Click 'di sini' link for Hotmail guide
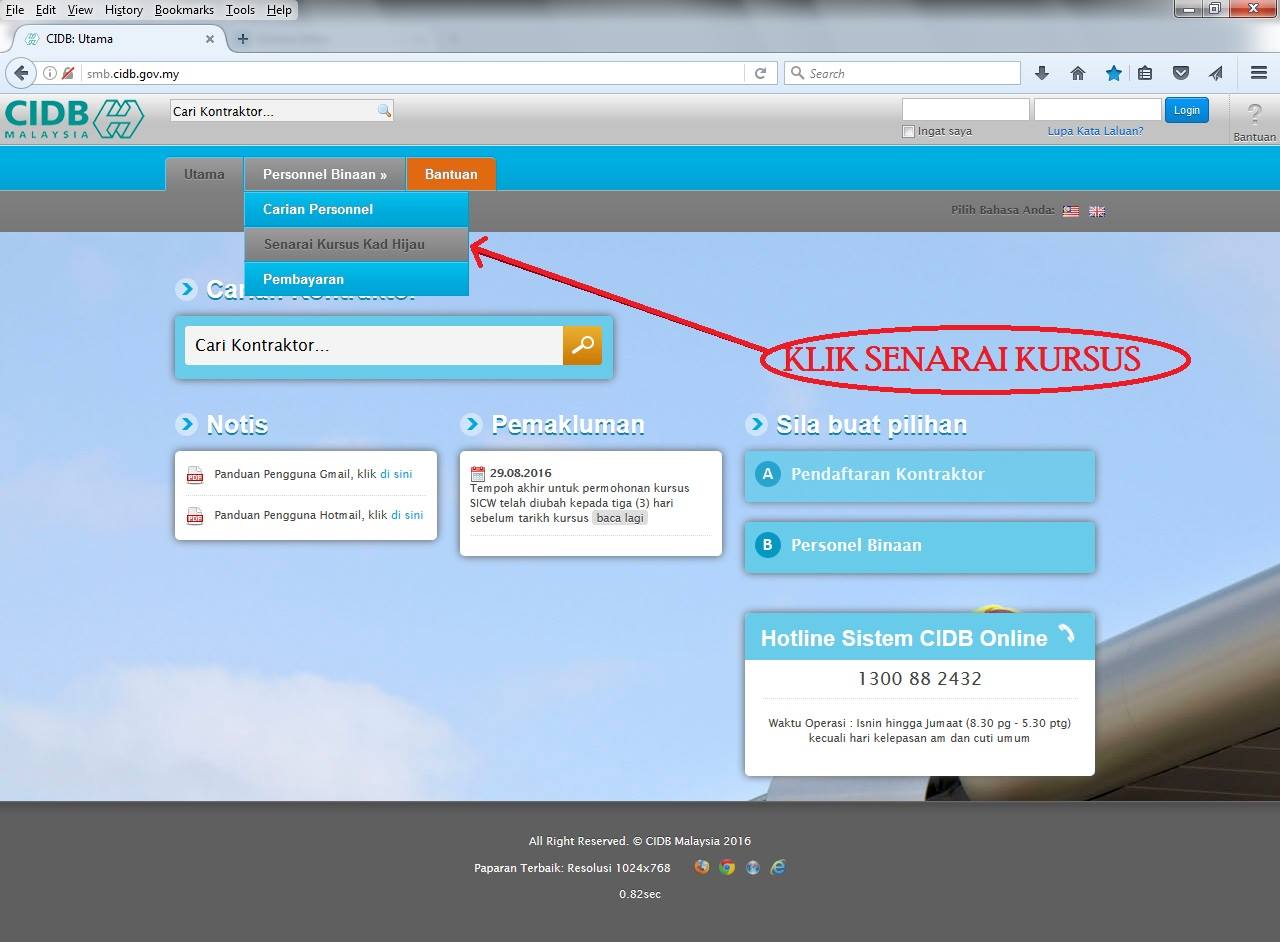1280x942 pixels. [x=407, y=515]
